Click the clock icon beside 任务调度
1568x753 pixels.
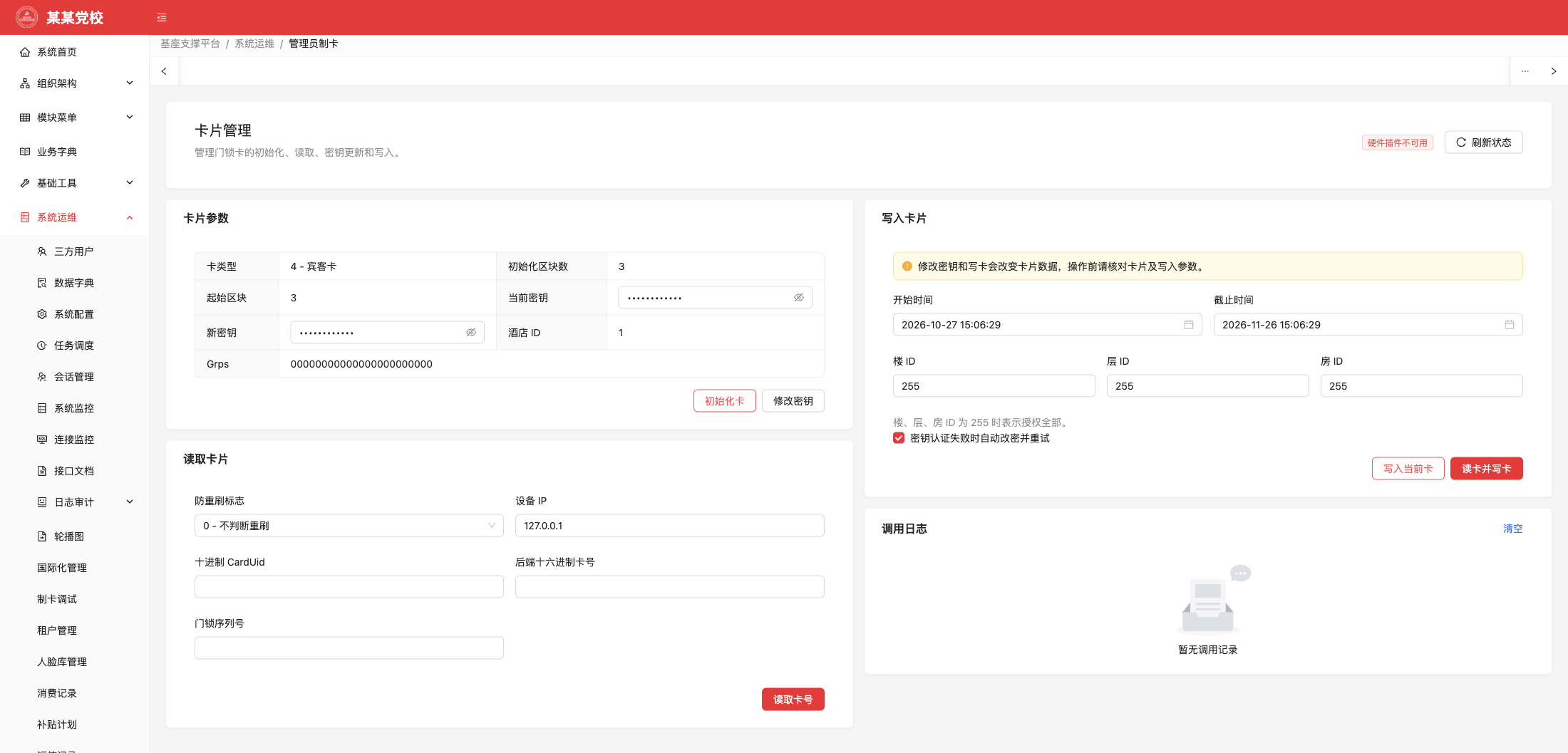(x=42, y=346)
